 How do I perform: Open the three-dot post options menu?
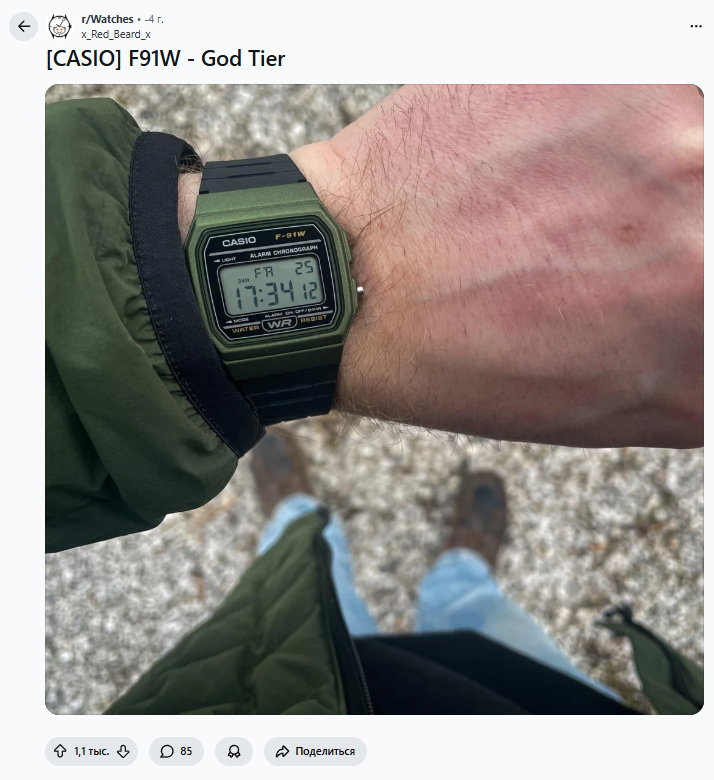click(696, 26)
